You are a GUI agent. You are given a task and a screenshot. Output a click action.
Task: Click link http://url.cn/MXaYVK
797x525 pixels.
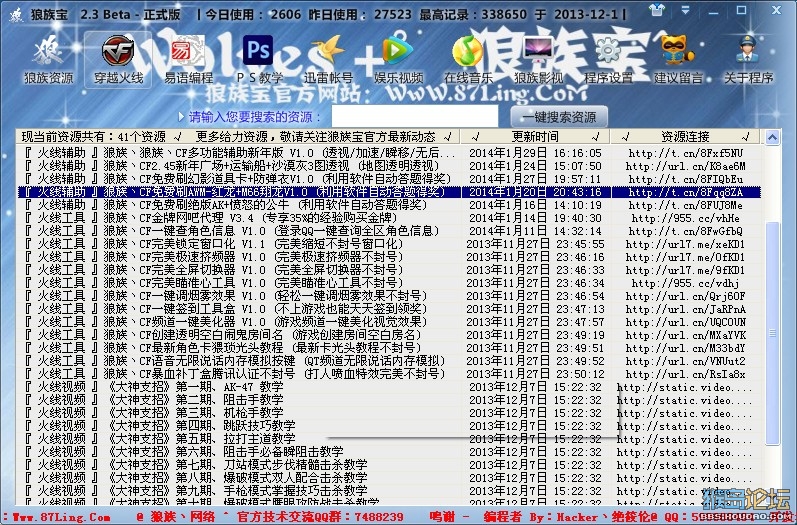point(686,335)
